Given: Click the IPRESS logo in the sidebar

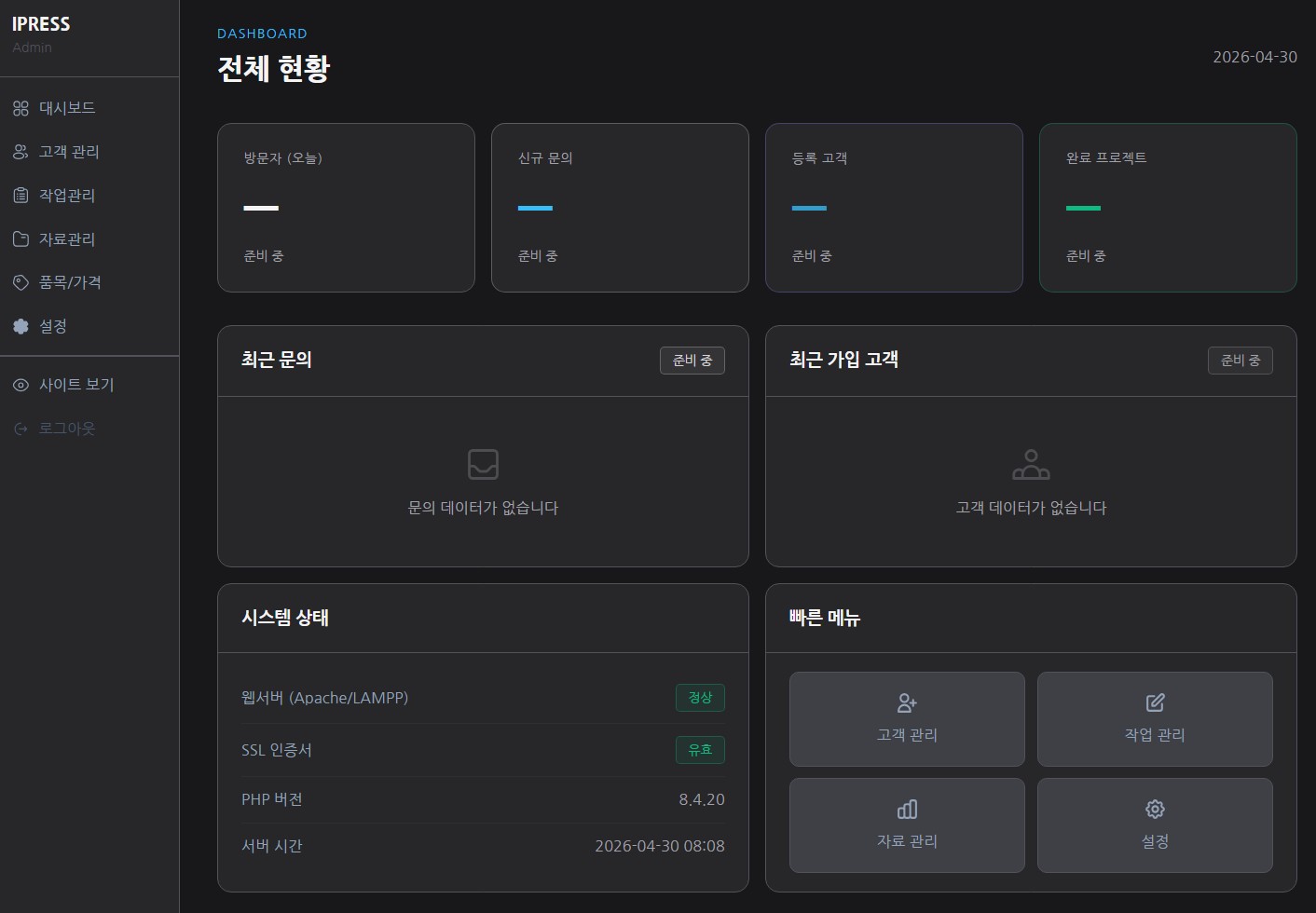Looking at the screenshot, I should coord(41,24).
